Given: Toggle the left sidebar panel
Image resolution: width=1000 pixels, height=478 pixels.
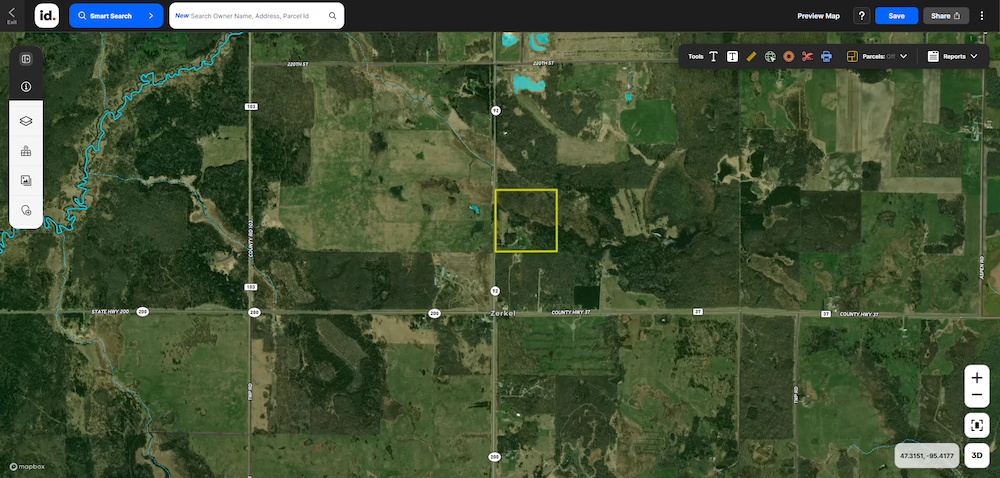Looking at the screenshot, I should pos(26,59).
